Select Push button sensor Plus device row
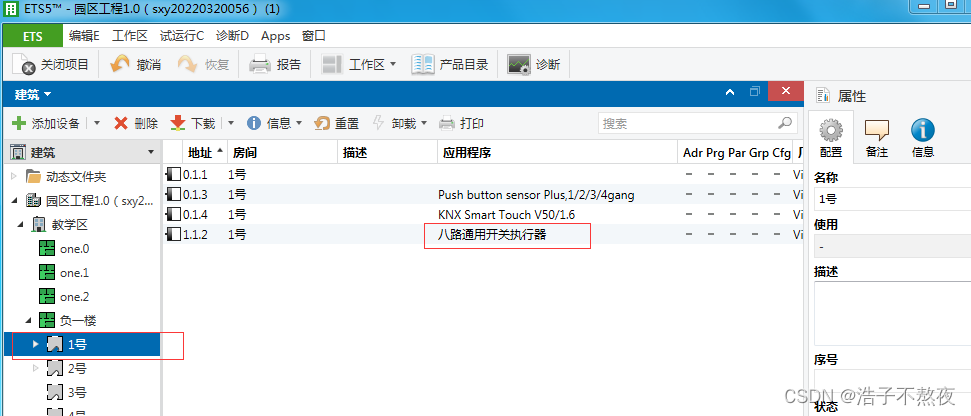The image size is (971, 416). (x=482, y=195)
